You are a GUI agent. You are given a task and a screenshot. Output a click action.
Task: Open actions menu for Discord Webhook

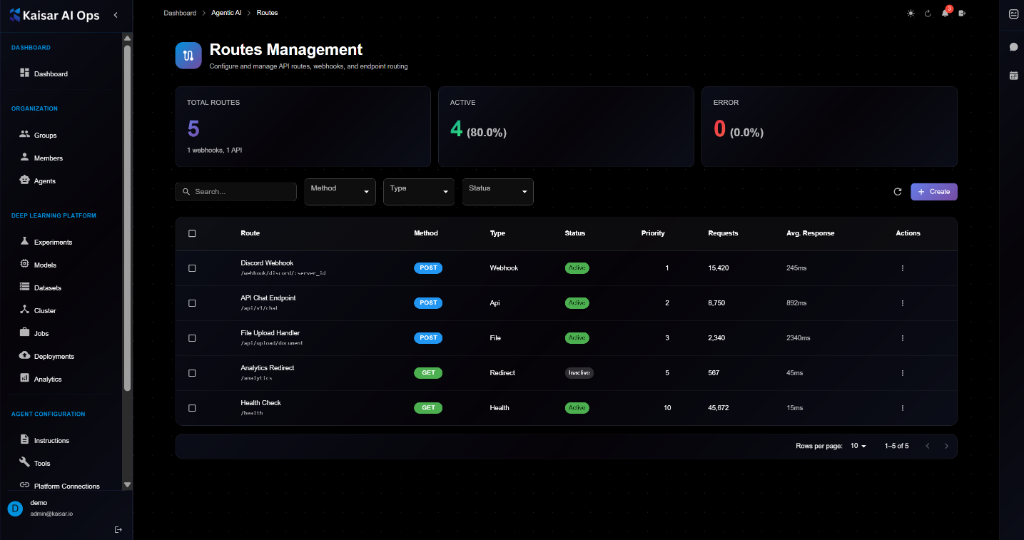click(903, 268)
